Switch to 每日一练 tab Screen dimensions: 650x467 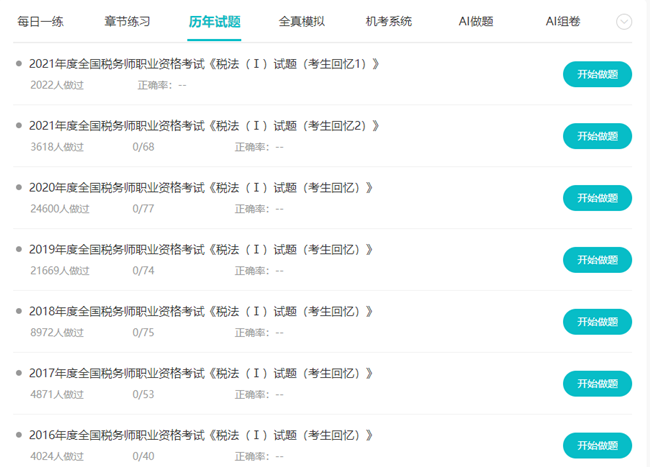(x=40, y=21)
